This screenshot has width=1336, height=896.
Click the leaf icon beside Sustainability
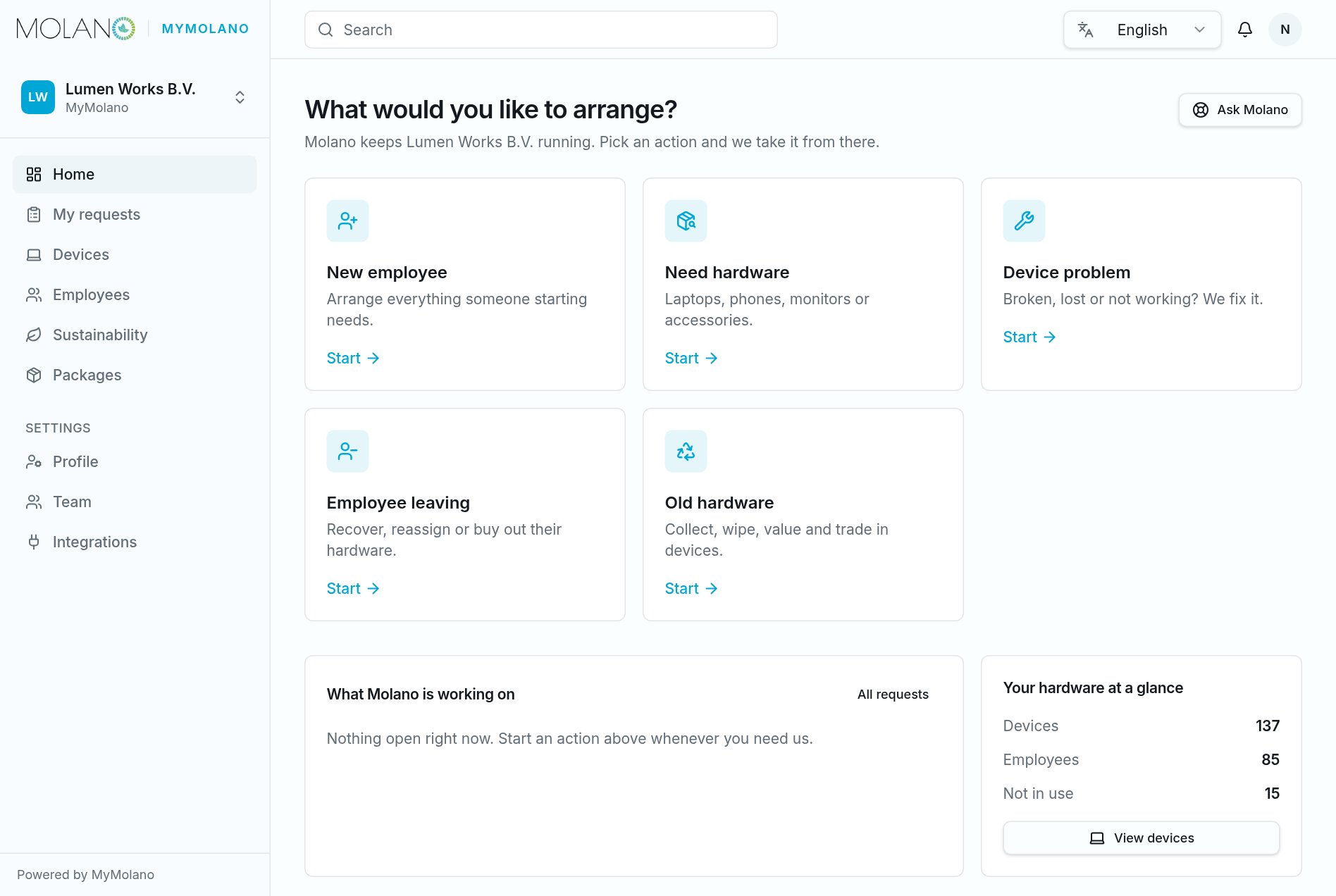pos(34,335)
